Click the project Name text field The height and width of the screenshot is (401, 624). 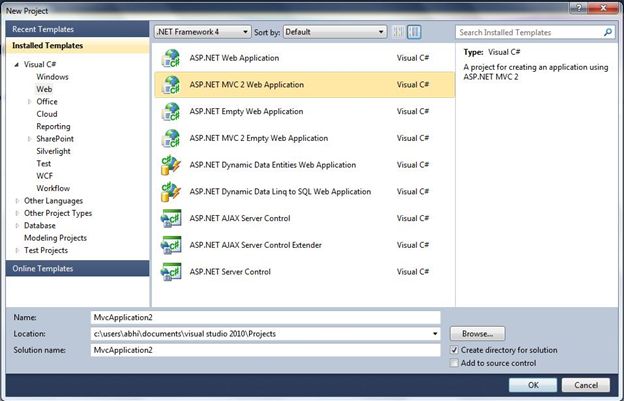click(x=264, y=316)
